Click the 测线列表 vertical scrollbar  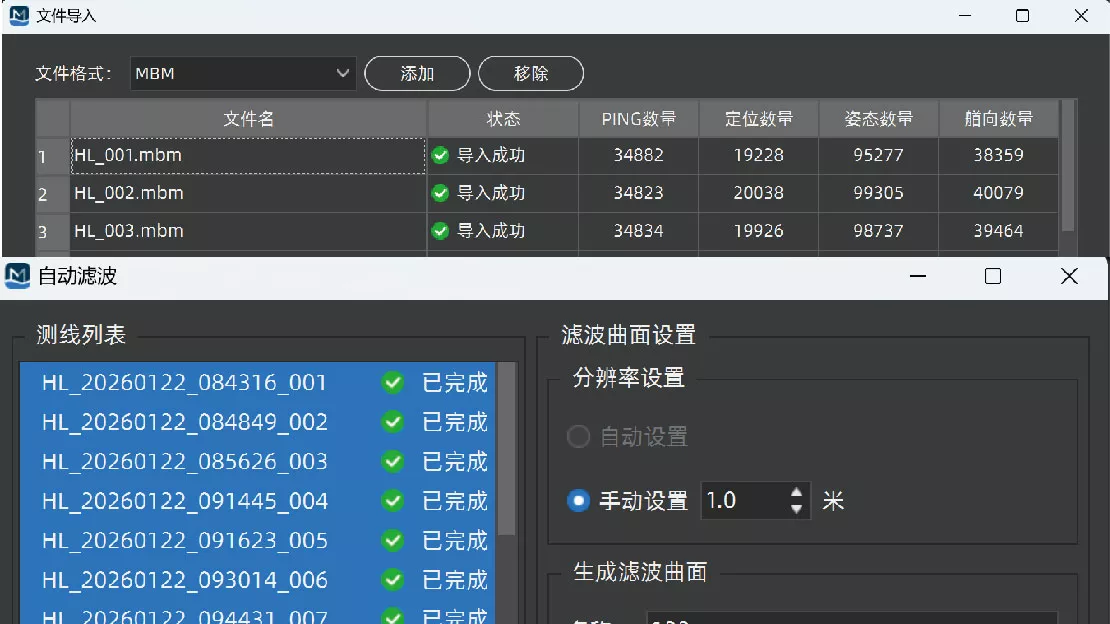tap(506, 450)
